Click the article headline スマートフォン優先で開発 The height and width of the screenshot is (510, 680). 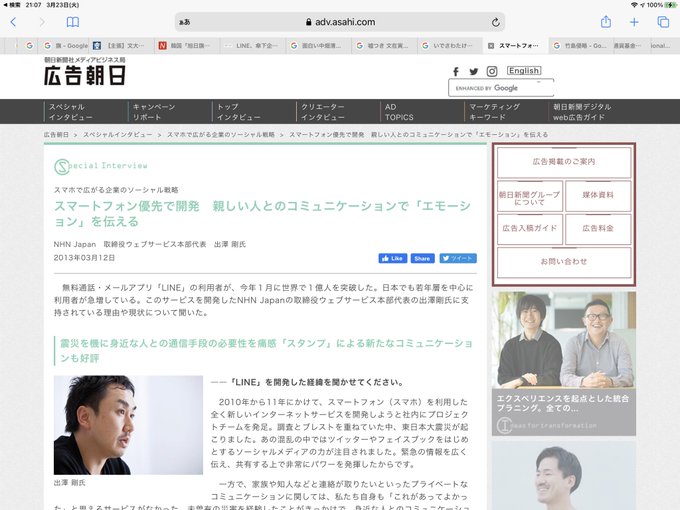click(x=262, y=213)
